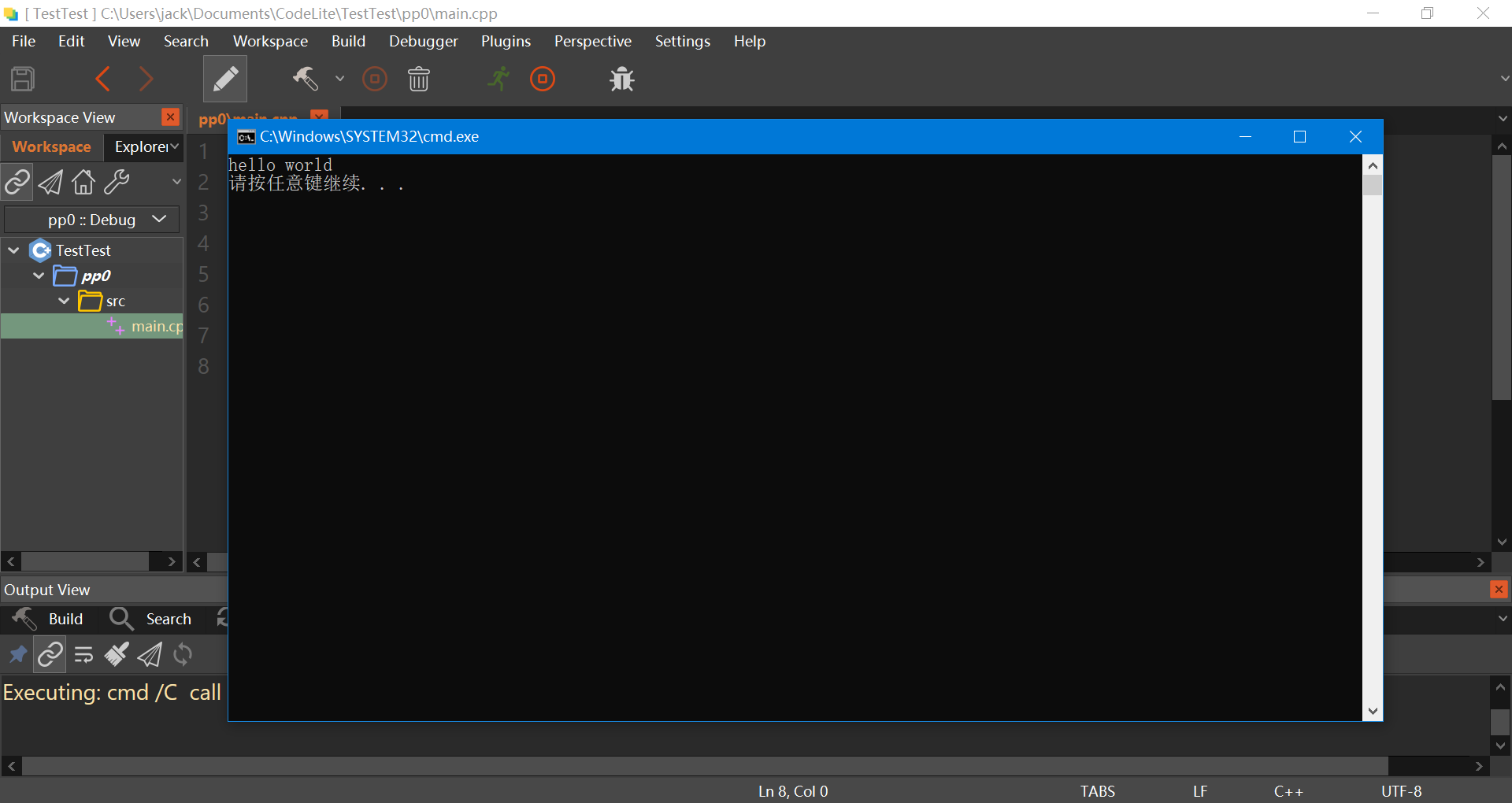Open the Build menu

tap(348, 41)
